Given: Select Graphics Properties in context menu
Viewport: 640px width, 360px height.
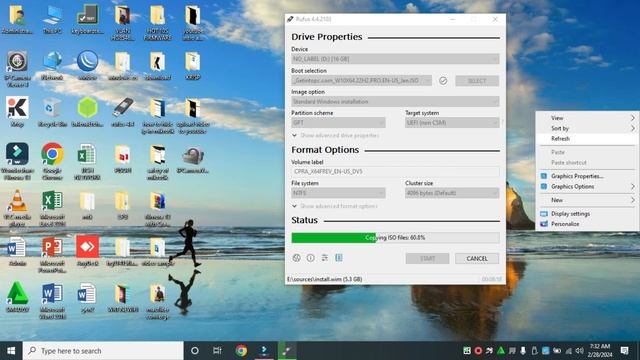Looking at the screenshot, I should click(587, 176).
